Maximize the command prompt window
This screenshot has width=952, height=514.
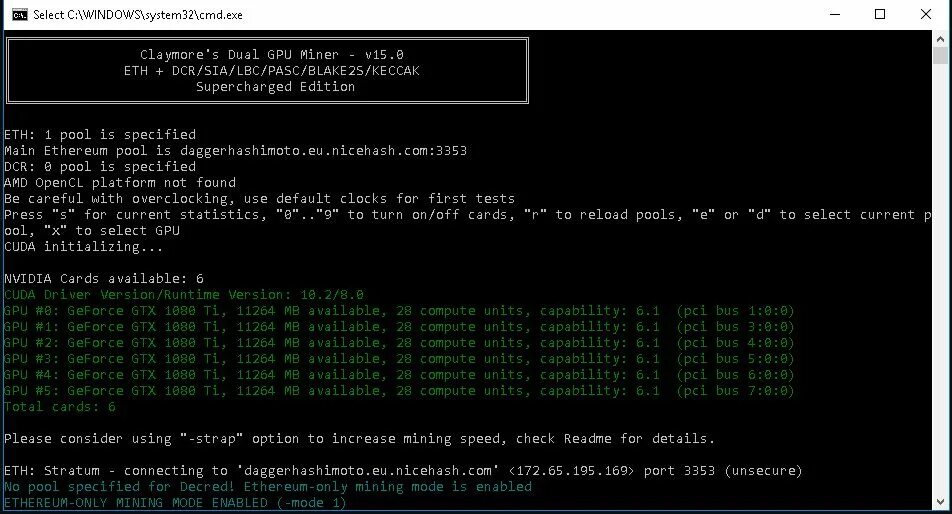[x=880, y=15]
